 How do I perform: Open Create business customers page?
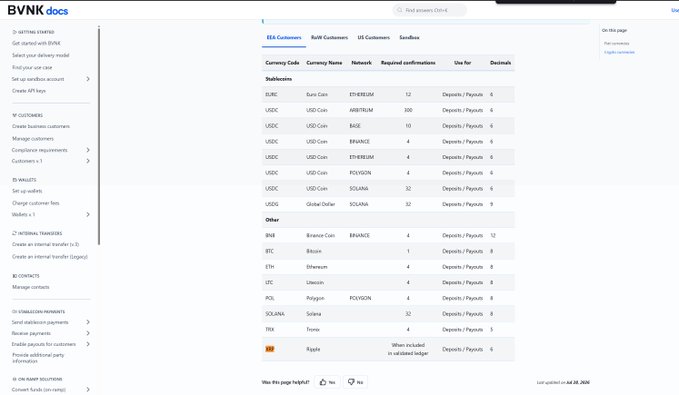tap(41, 126)
